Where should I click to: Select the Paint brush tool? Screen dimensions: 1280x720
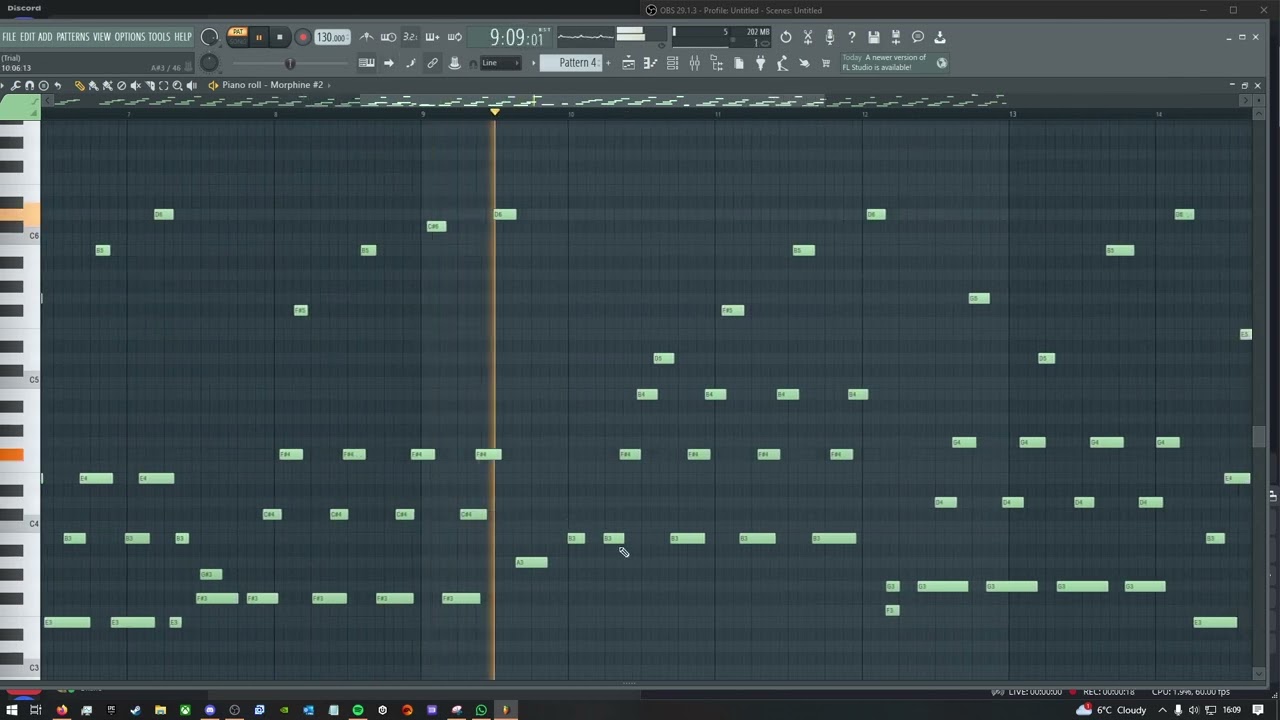coord(94,86)
